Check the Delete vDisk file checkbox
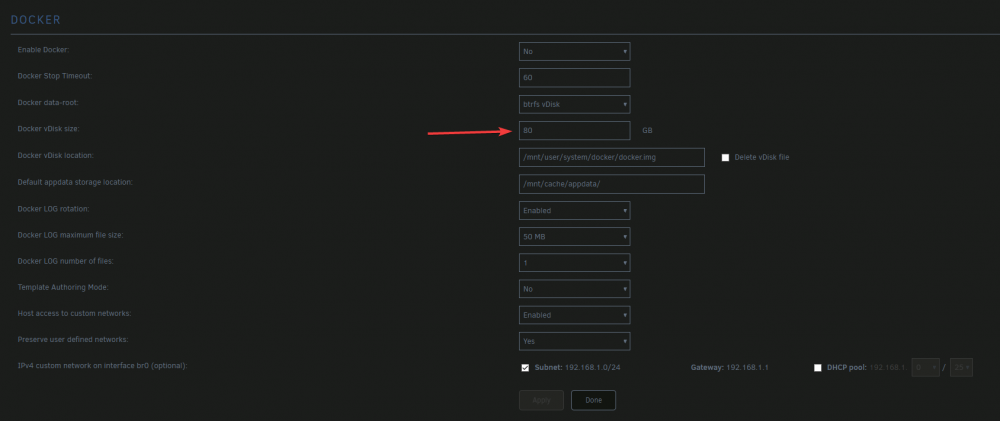Image resolution: width=1000 pixels, height=421 pixels. click(725, 158)
